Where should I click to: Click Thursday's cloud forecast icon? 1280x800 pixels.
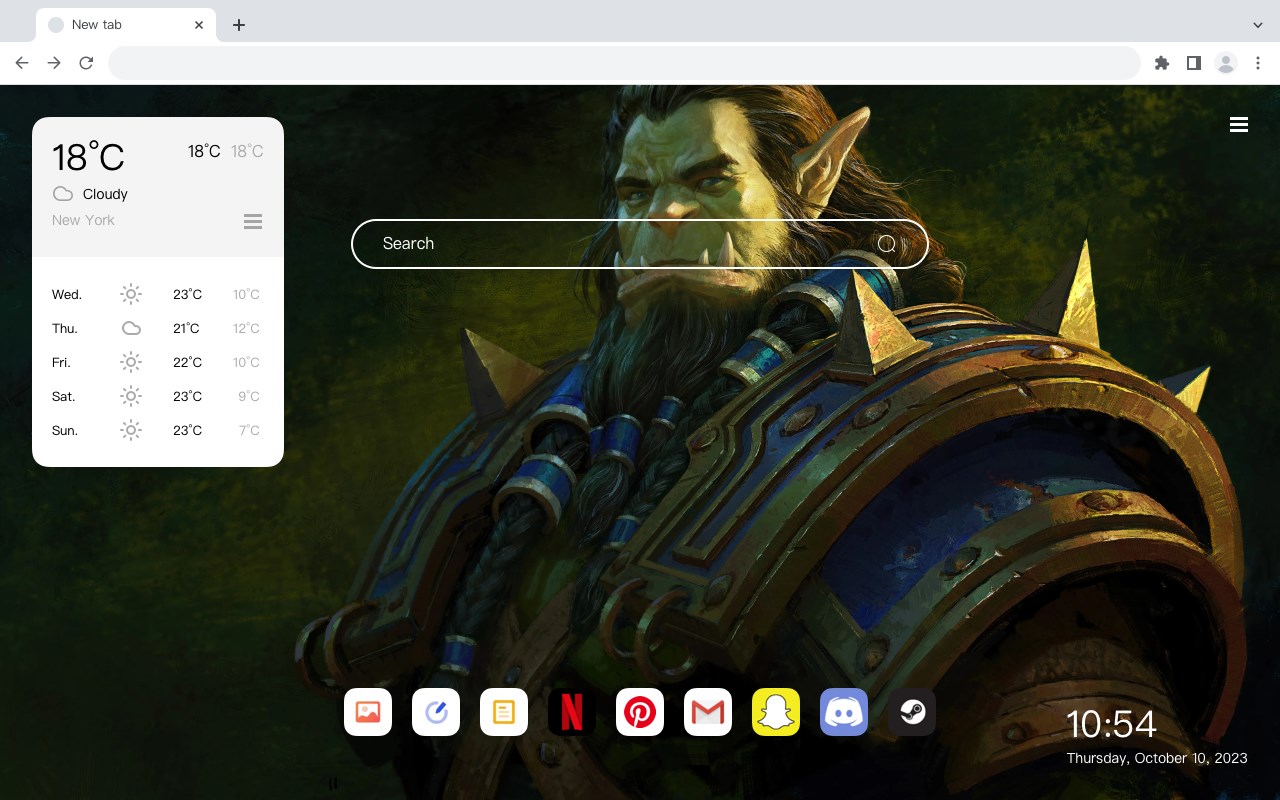tap(131, 328)
